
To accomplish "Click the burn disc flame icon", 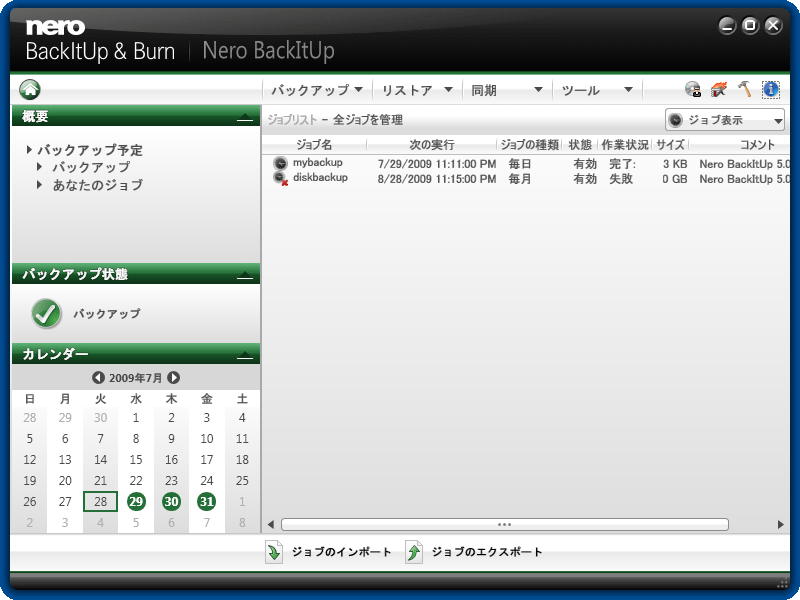I will pyautogui.click(x=718, y=89).
